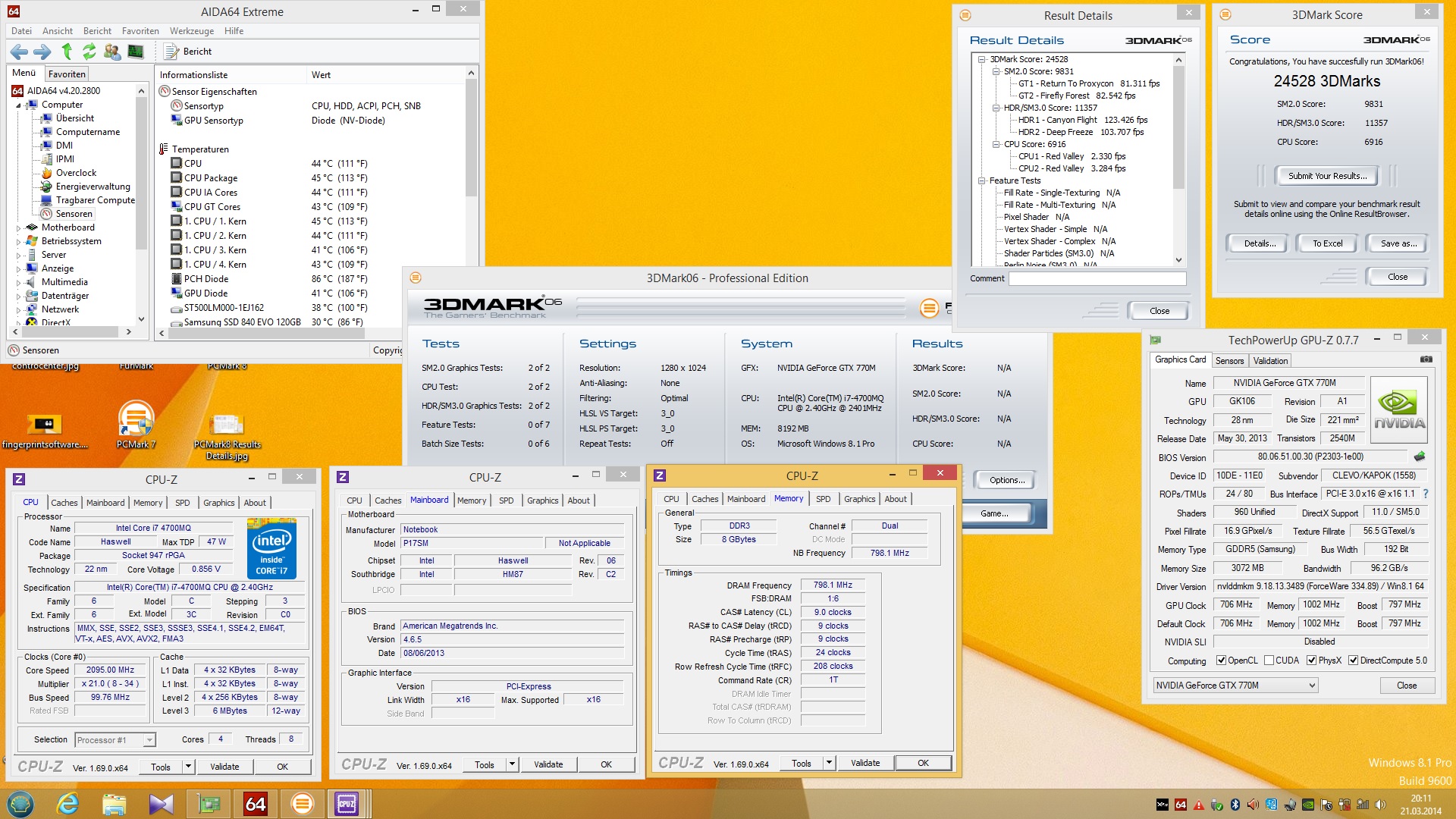Image resolution: width=1456 pixels, height=819 pixels.
Task: Switch to Validation tab in GPU-Z
Action: 1269,361
